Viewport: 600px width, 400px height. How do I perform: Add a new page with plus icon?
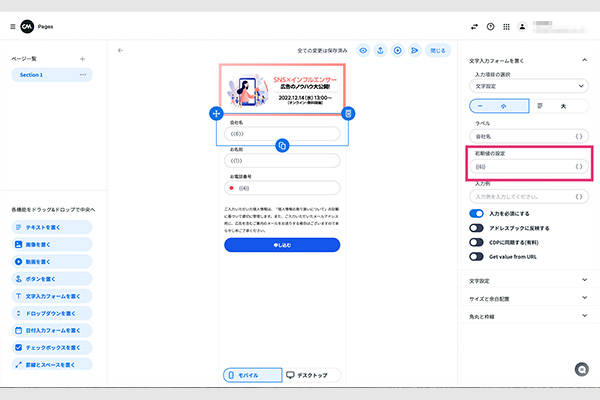[83, 59]
